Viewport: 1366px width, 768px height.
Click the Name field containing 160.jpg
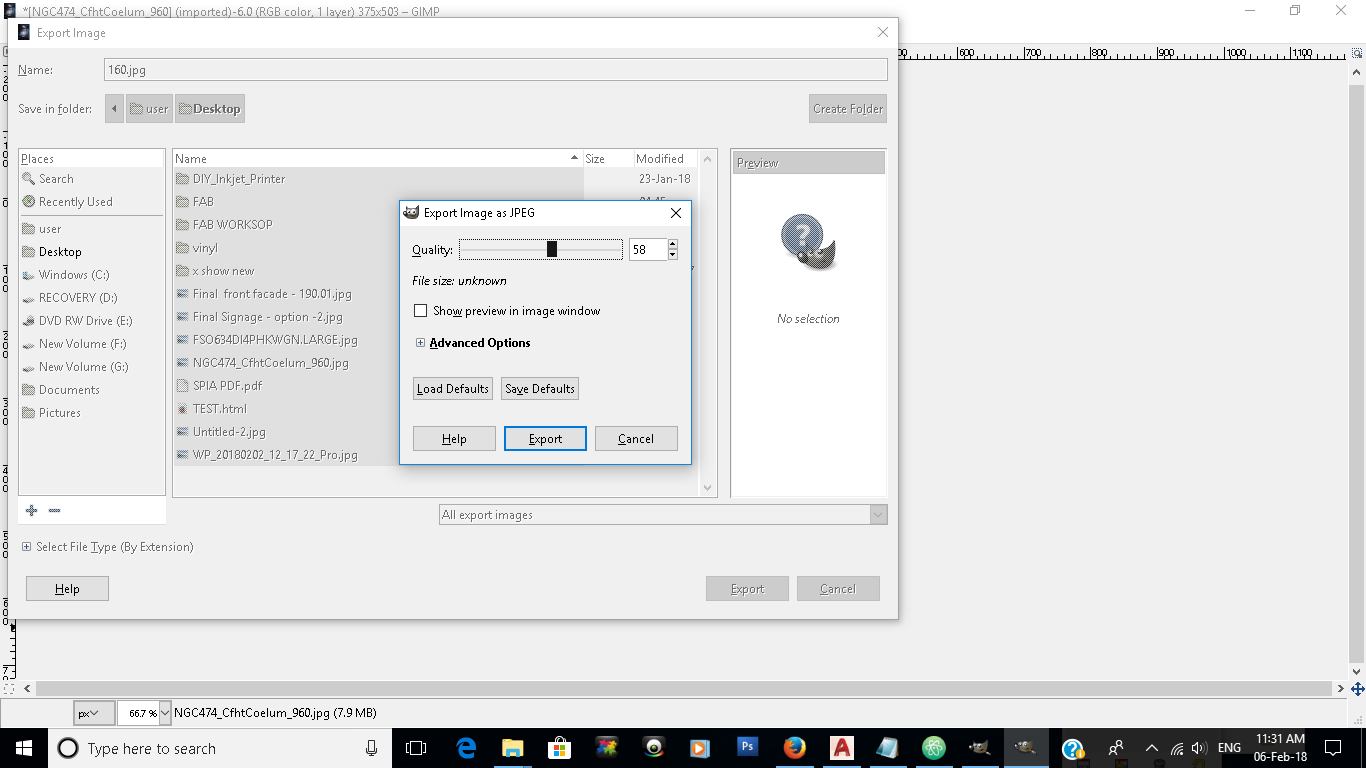pyautogui.click(x=496, y=70)
